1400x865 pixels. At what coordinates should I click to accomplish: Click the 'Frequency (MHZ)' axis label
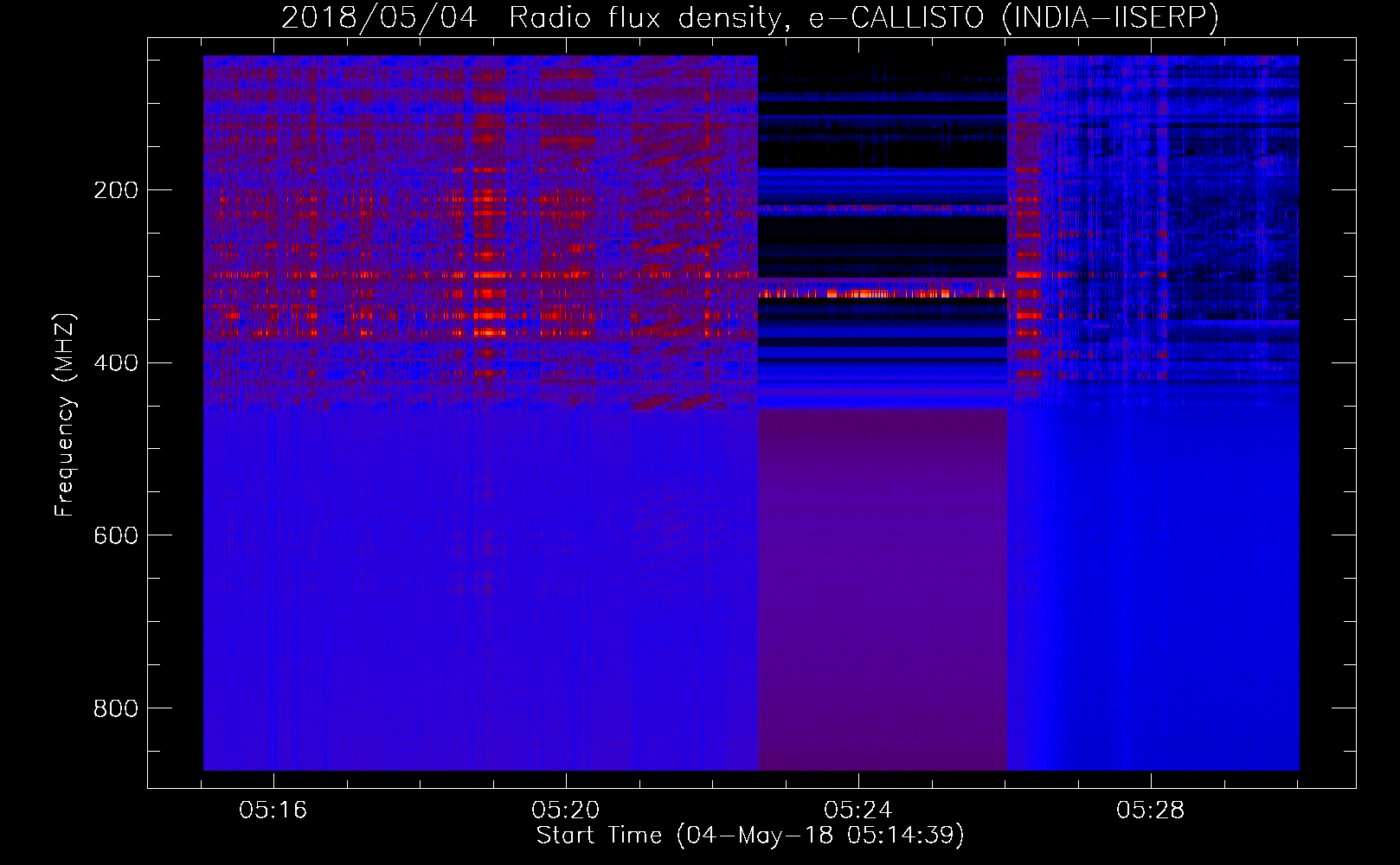pyautogui.click(x=65, y=415)
